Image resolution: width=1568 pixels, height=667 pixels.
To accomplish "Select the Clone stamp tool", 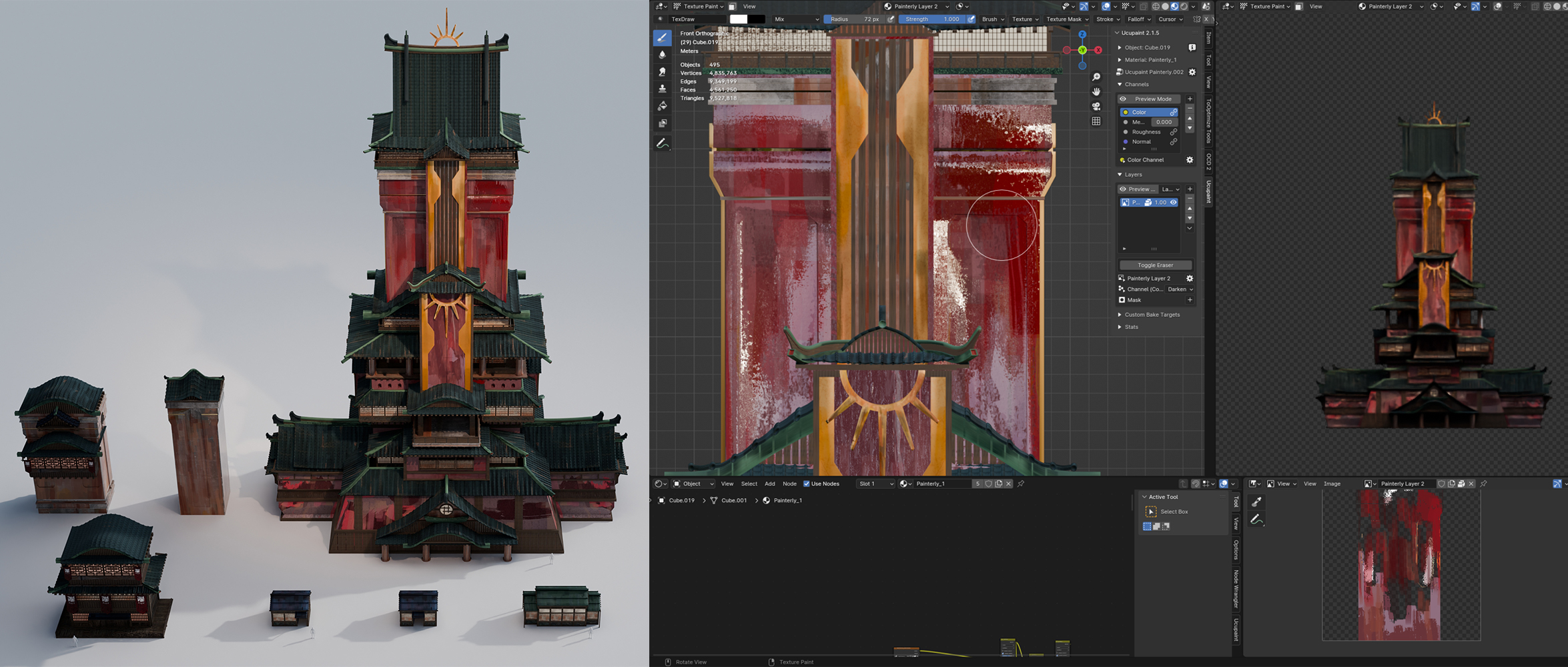I will [662, 89].
